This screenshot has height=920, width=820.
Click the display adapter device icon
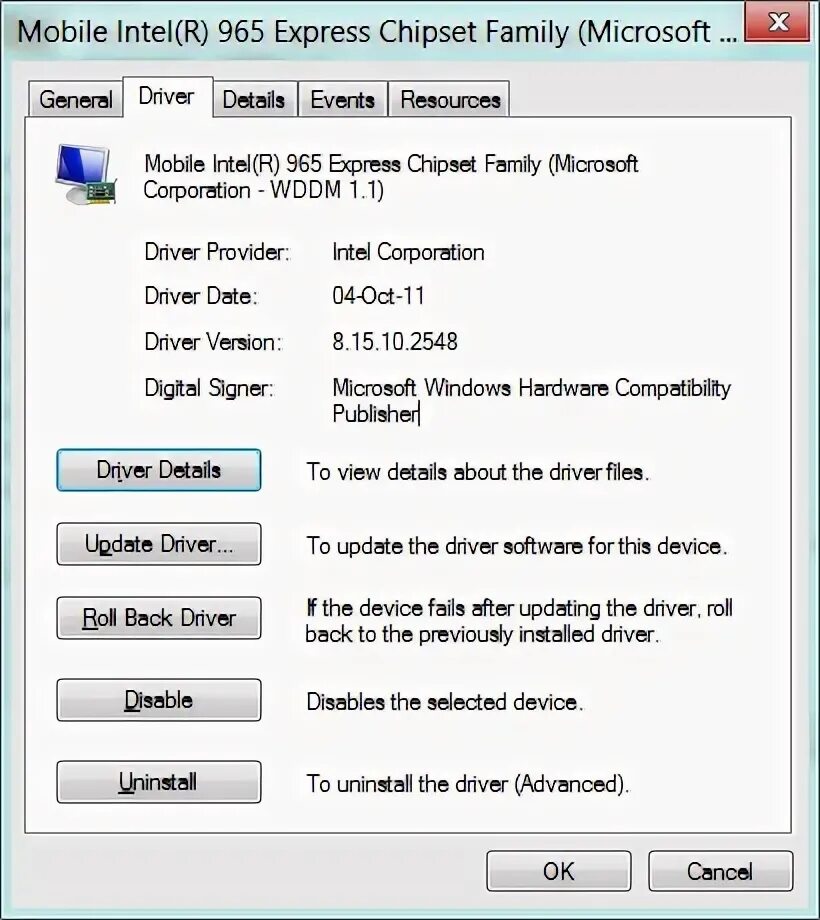(86, 174)
